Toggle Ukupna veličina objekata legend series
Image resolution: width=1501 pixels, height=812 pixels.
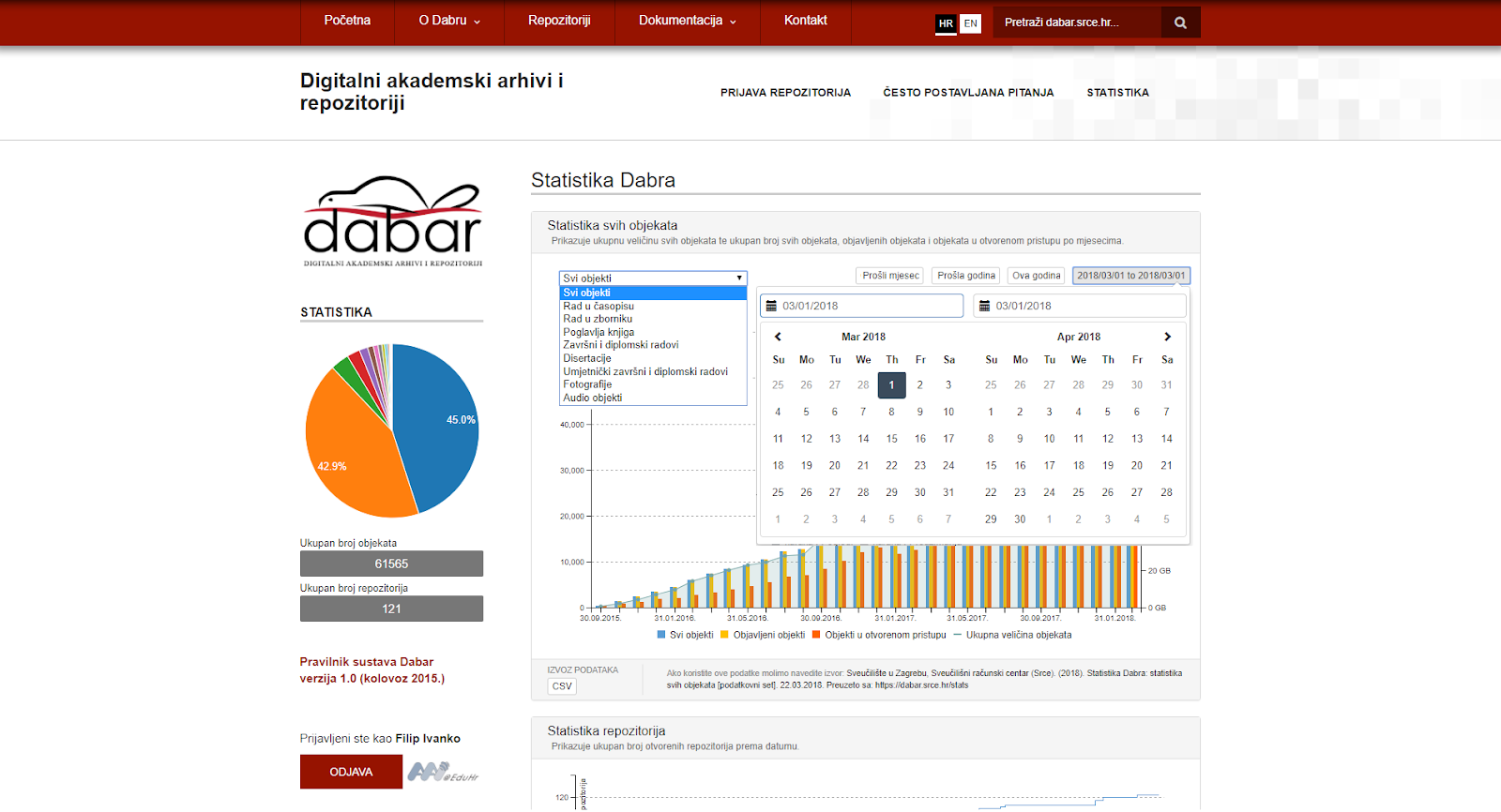point(1013,635)
